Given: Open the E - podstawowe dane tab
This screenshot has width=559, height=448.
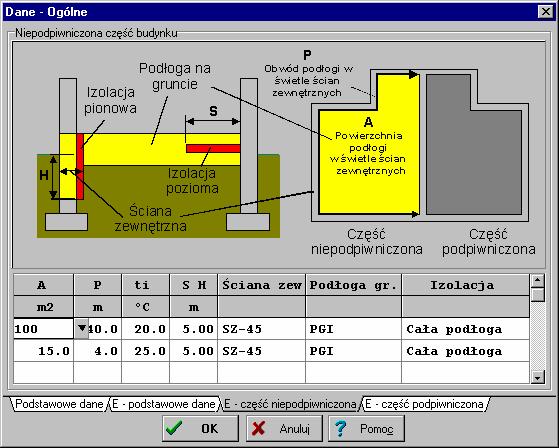Looking at the screenshot, I should pos(164,404).
